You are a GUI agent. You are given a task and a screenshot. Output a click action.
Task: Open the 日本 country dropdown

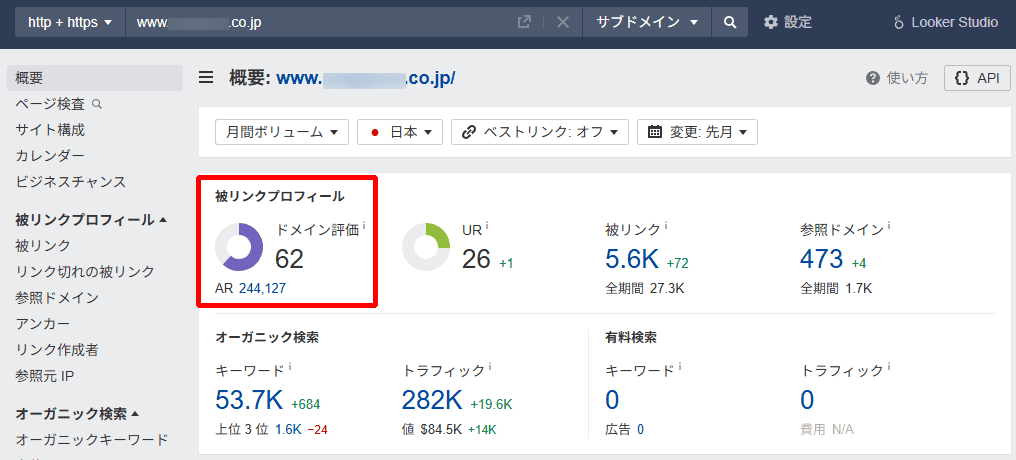[x=400, y=132]
